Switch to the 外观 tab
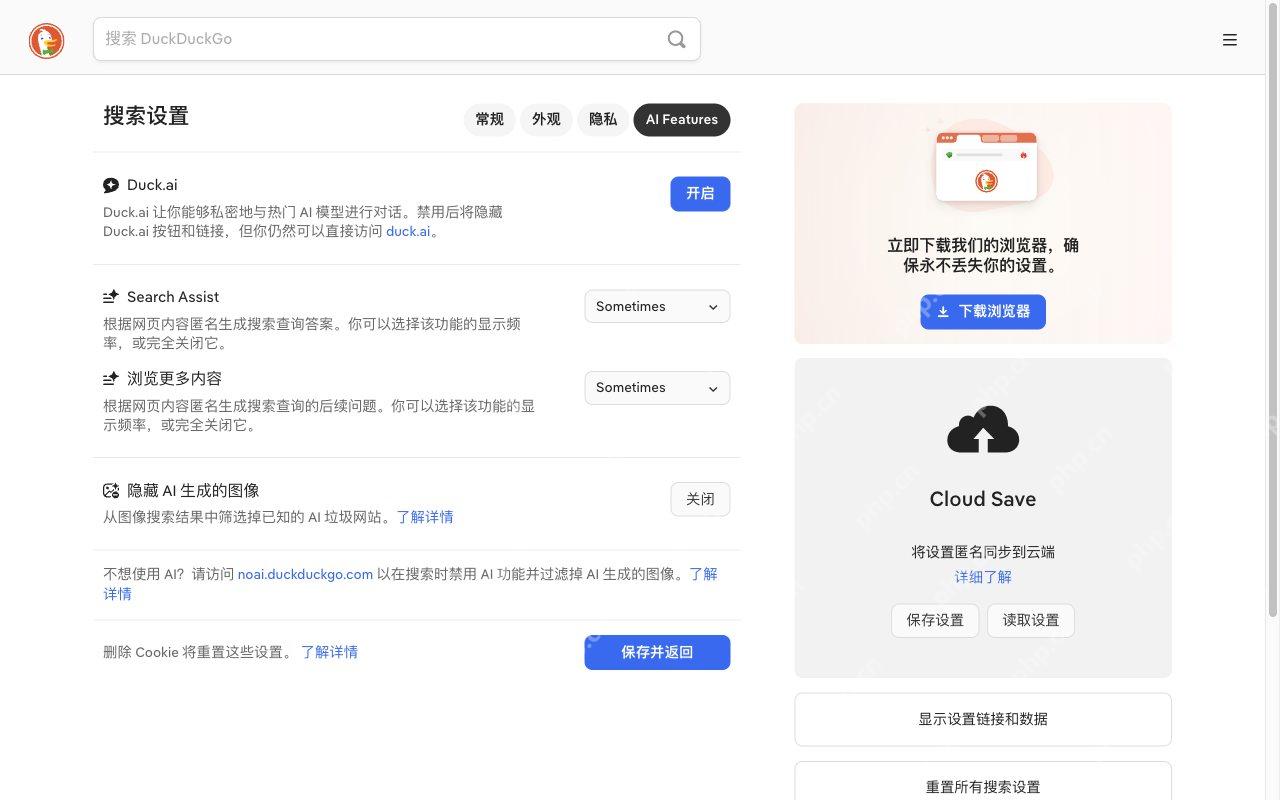The width and height of the screenshot is (1280, 800). (x=546, y=120)
